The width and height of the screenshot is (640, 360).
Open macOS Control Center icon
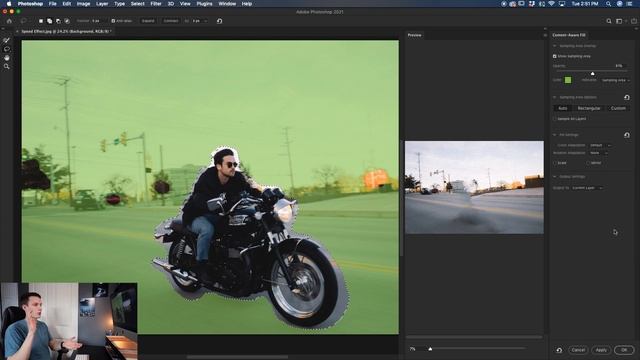629,4
